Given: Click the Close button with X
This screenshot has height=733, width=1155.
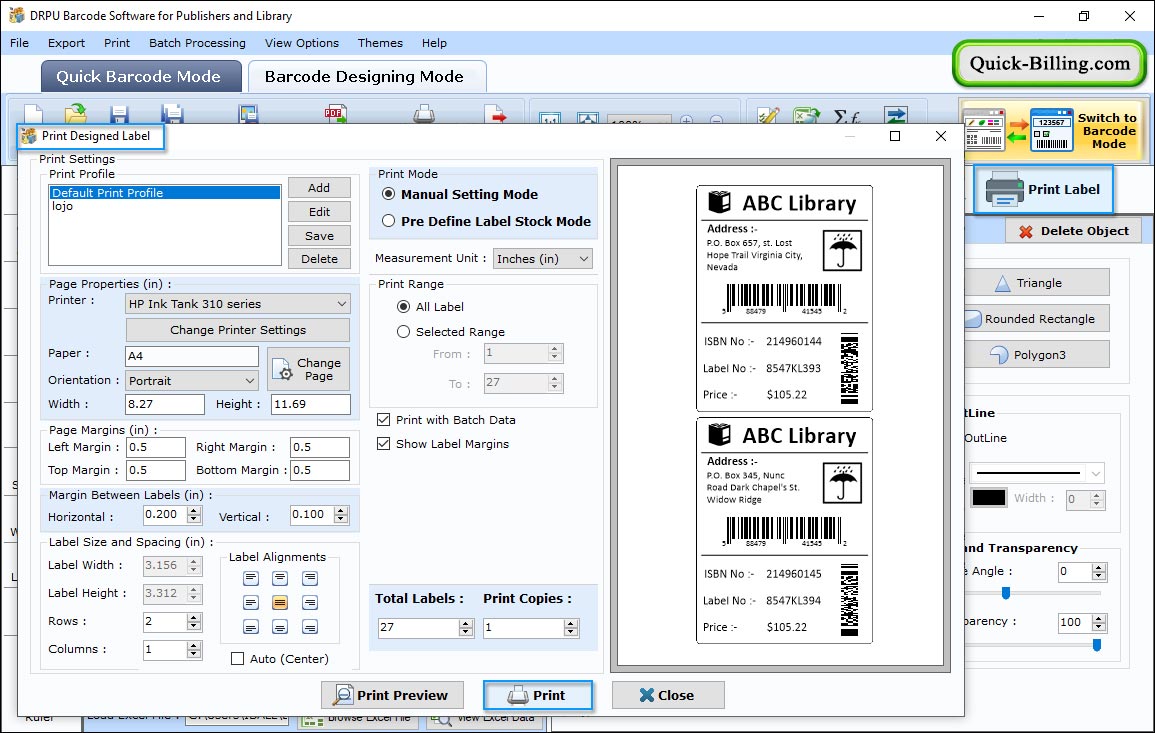Looking at the screenshot, I should click(667, 695).
